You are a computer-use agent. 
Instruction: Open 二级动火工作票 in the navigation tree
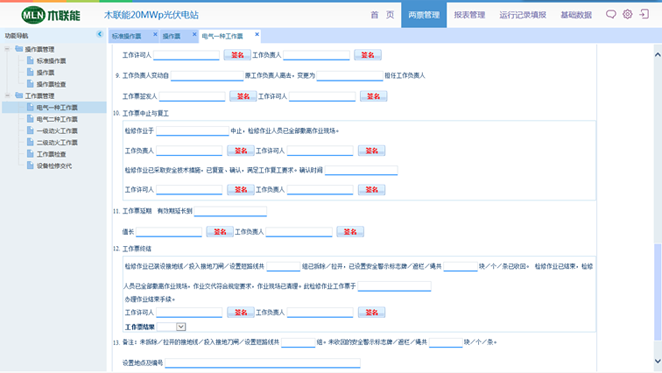(x=57, y=142)
